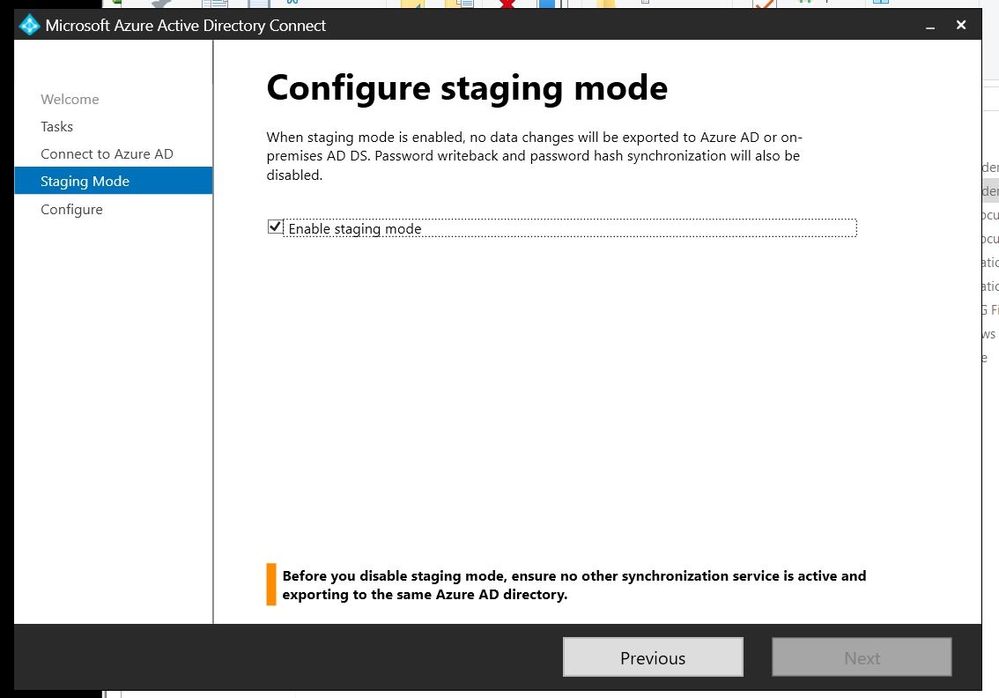This screenshot has height=698, width=999.
Task: Click the red X icon on the background toolbar
Action: [x=507, y=4]
